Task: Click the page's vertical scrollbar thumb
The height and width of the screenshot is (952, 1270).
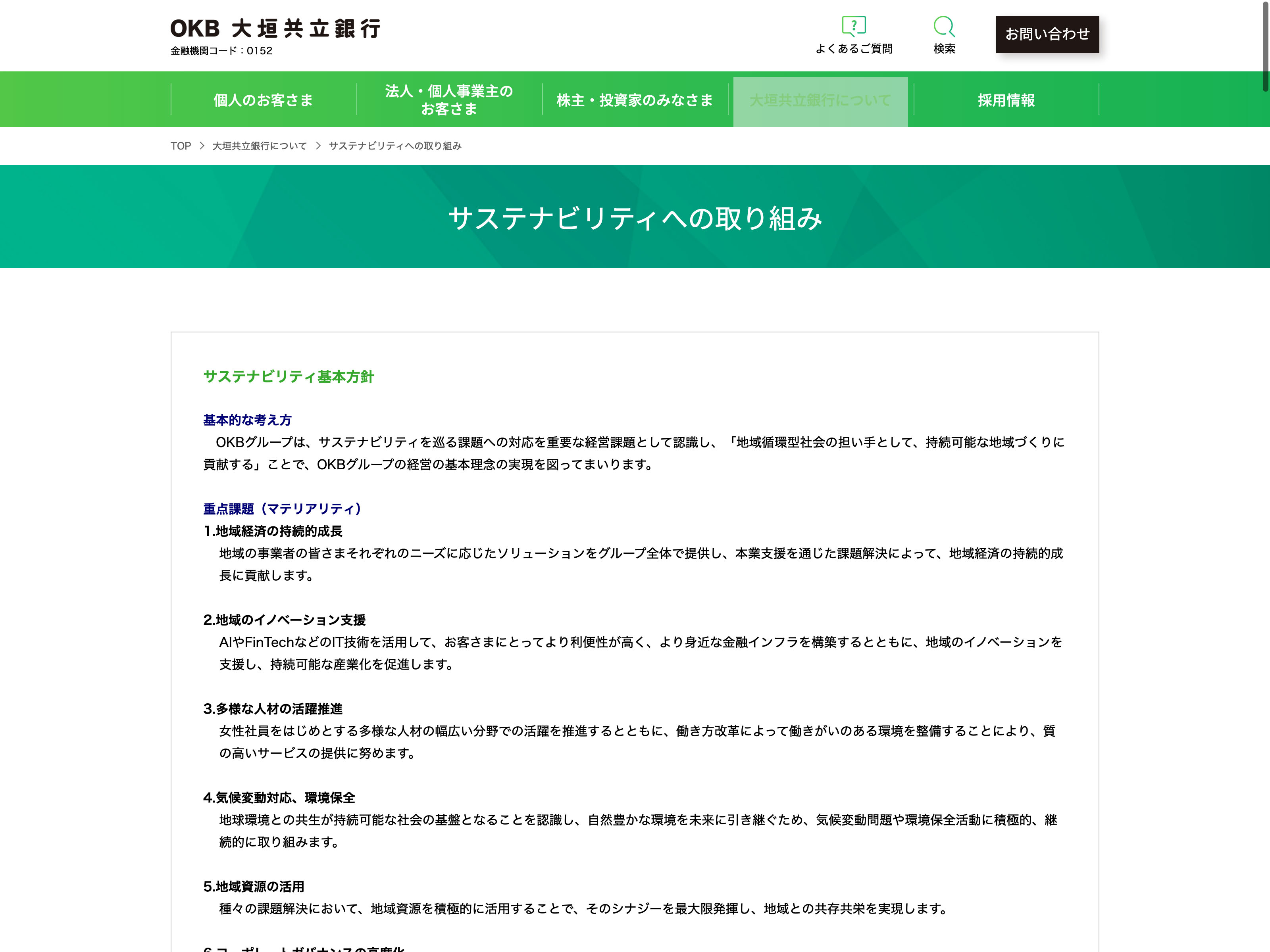Action: pos(1265,46)
